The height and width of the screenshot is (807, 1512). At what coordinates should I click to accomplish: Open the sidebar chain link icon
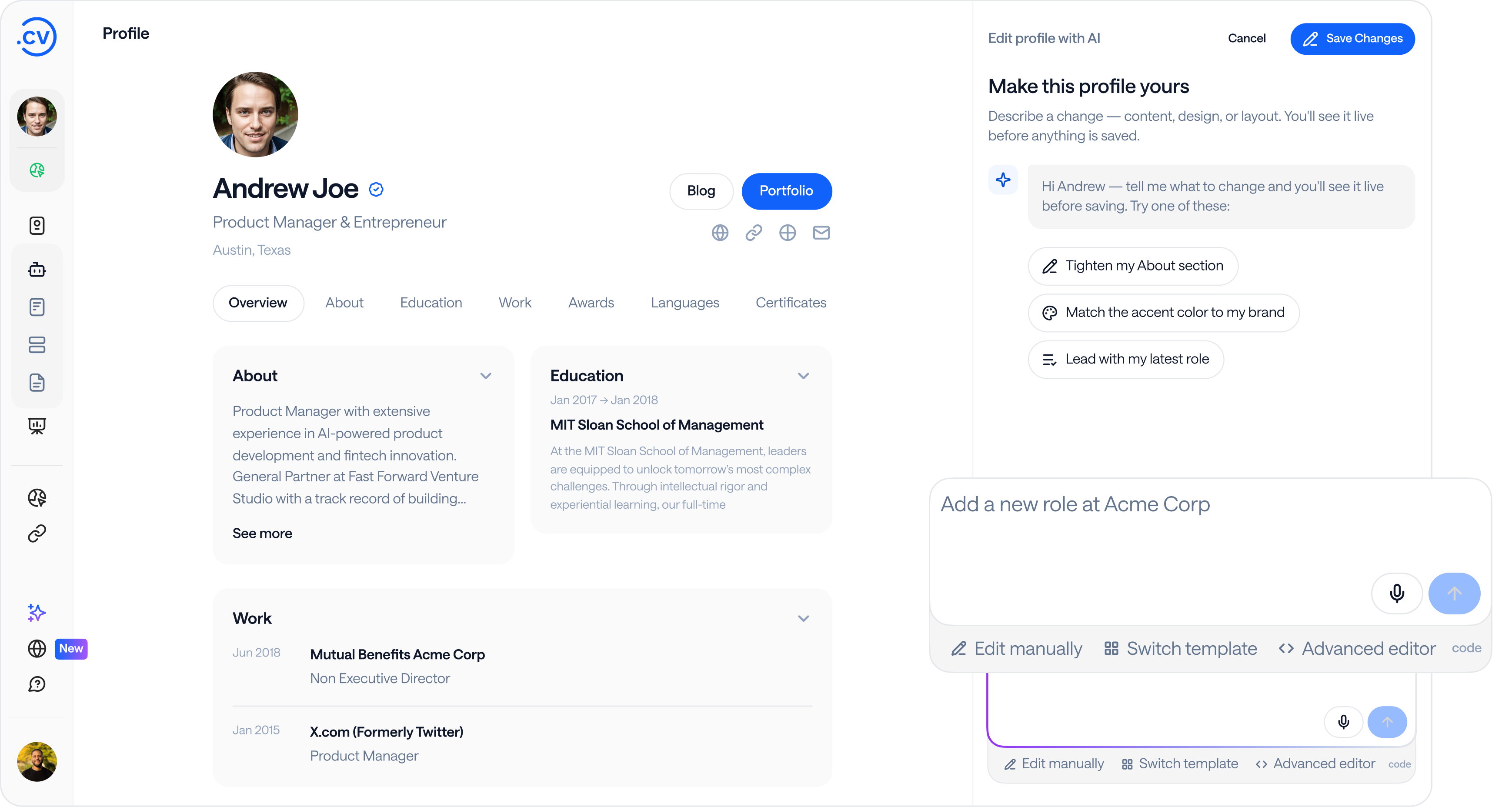(x=37, y=534)
